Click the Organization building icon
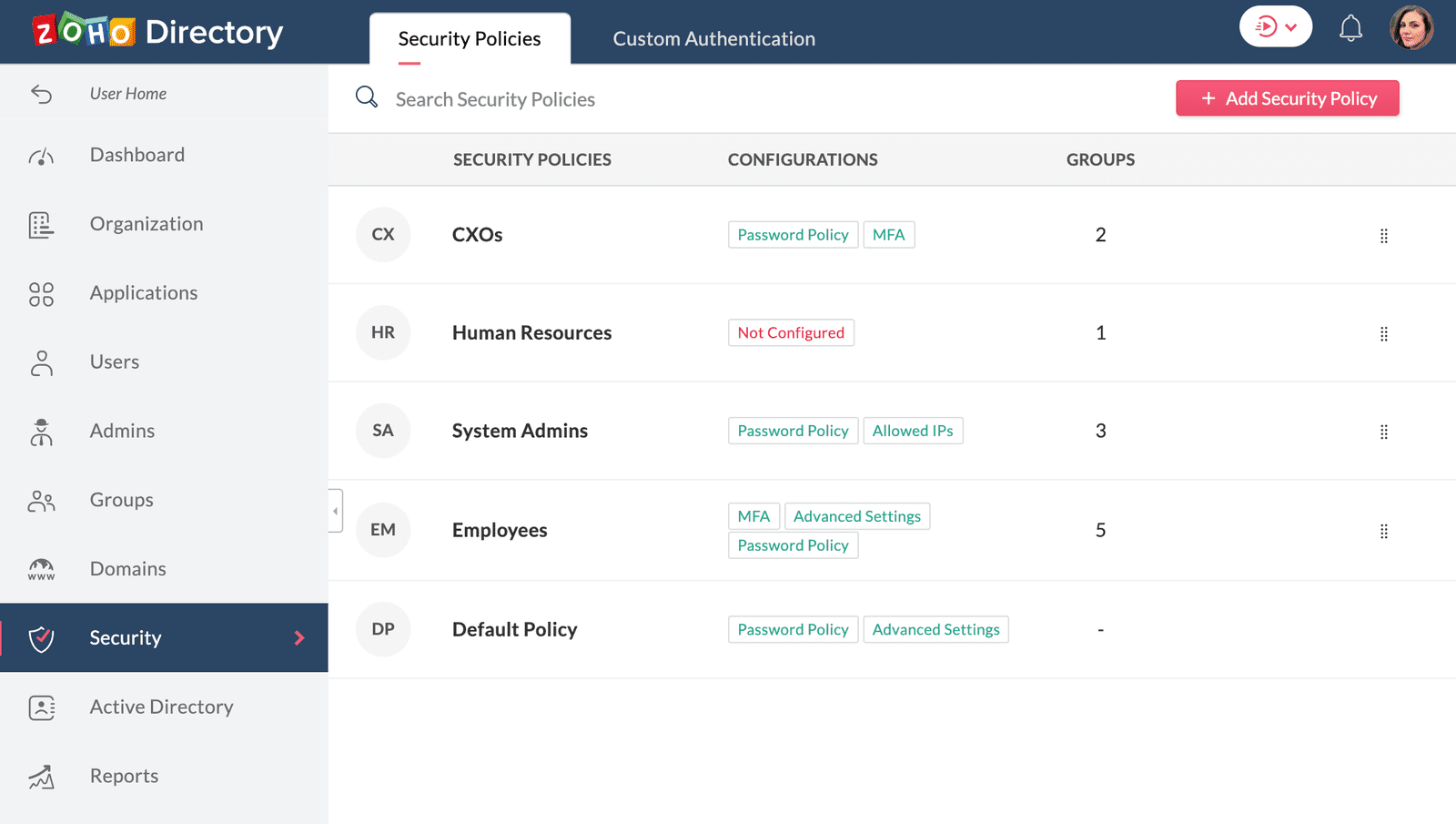The height and width of the screenshot is (824, 1456). coord(41,225)
